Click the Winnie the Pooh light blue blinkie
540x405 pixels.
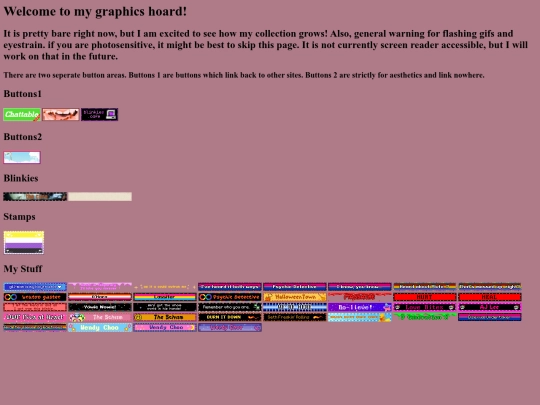[360, 317]
